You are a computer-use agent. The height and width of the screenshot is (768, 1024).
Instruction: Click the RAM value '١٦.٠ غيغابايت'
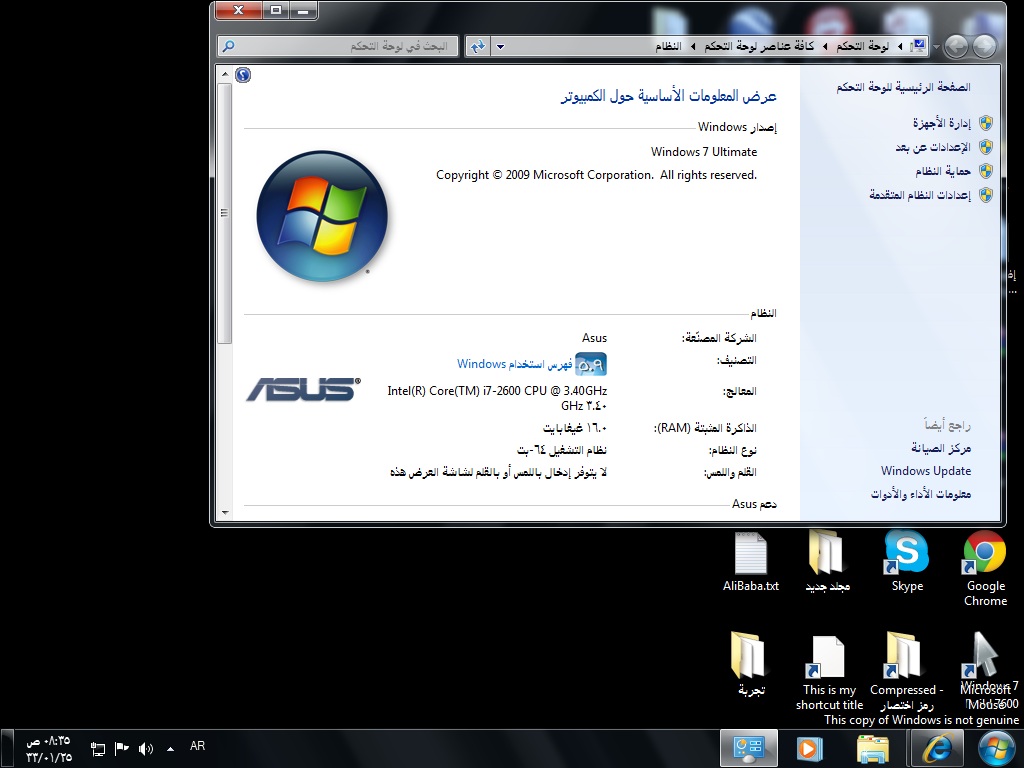click(575, 428)
